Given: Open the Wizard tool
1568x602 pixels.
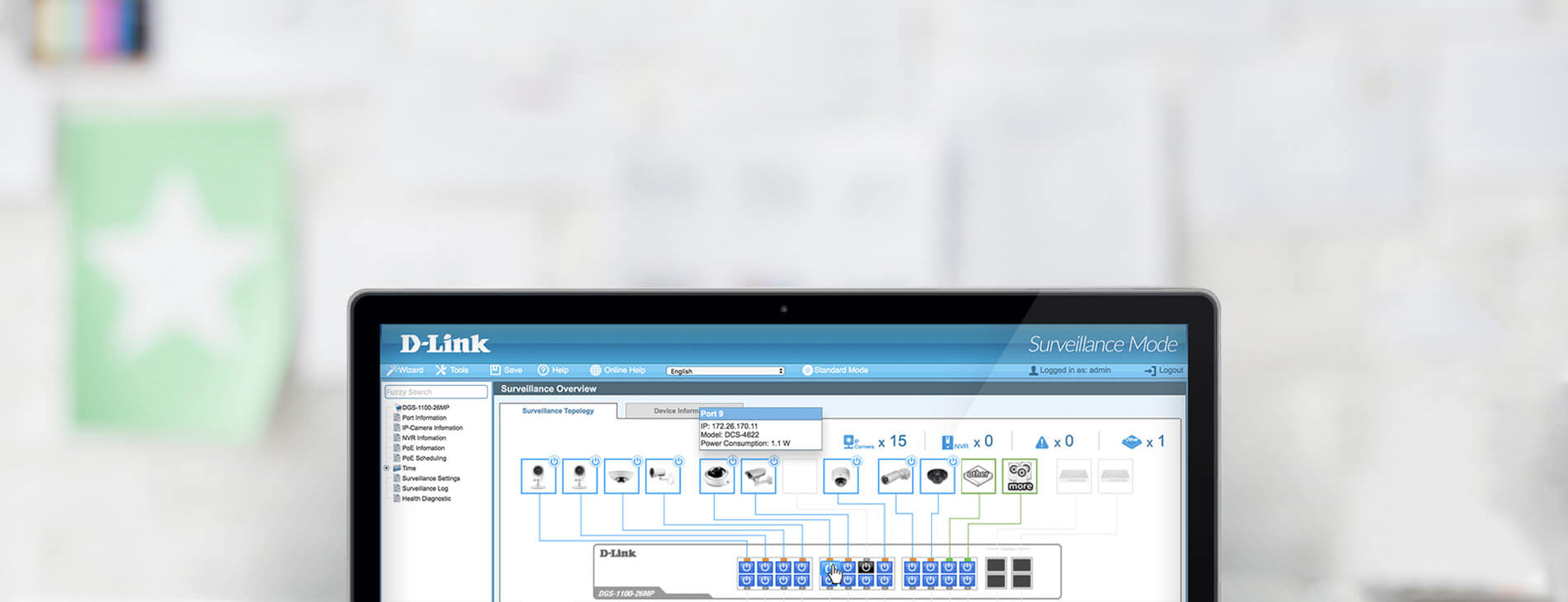Looking at the screenshot, I should pyautogui.click(x=405, y=370).
